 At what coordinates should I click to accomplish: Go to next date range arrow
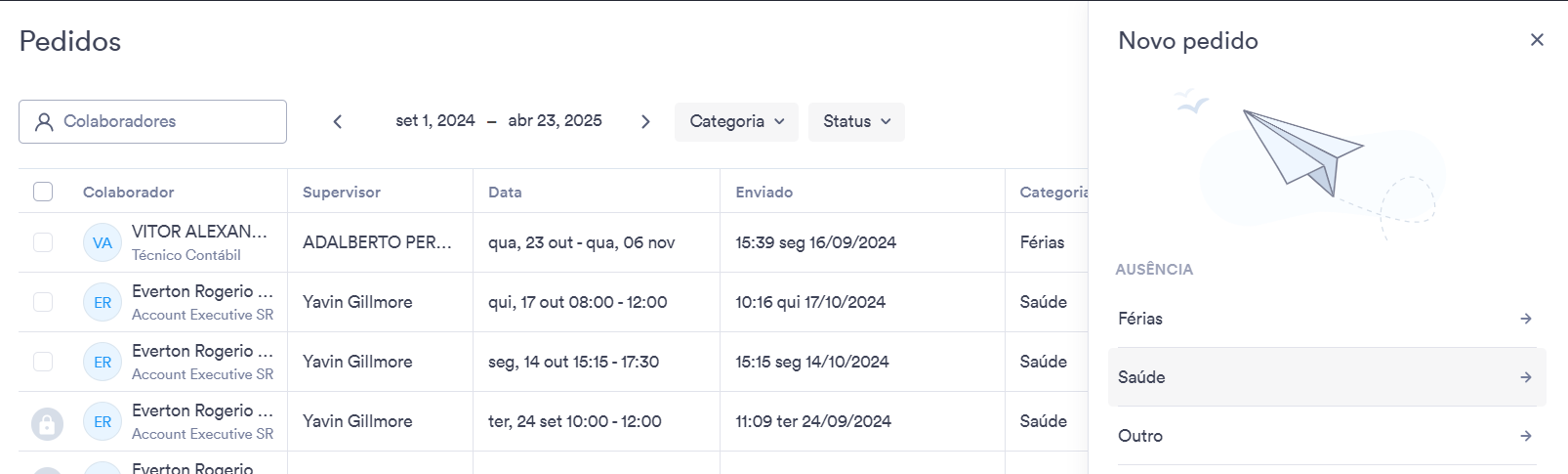(645, 121)
